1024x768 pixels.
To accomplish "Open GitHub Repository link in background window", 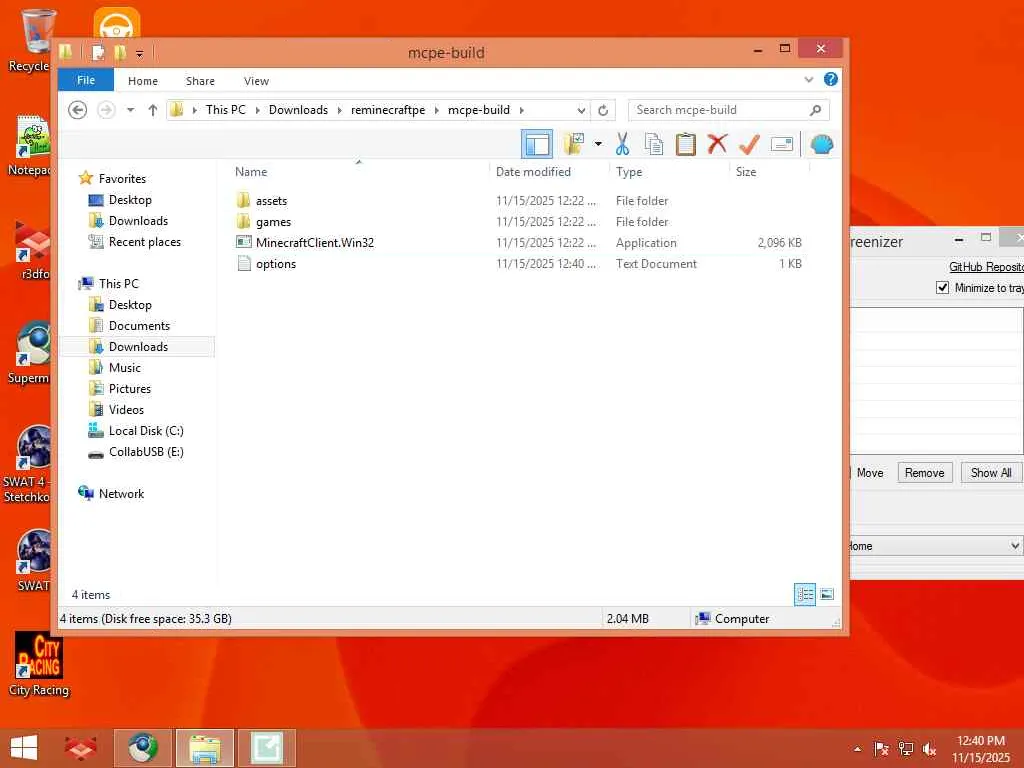I will pos(986,266).
